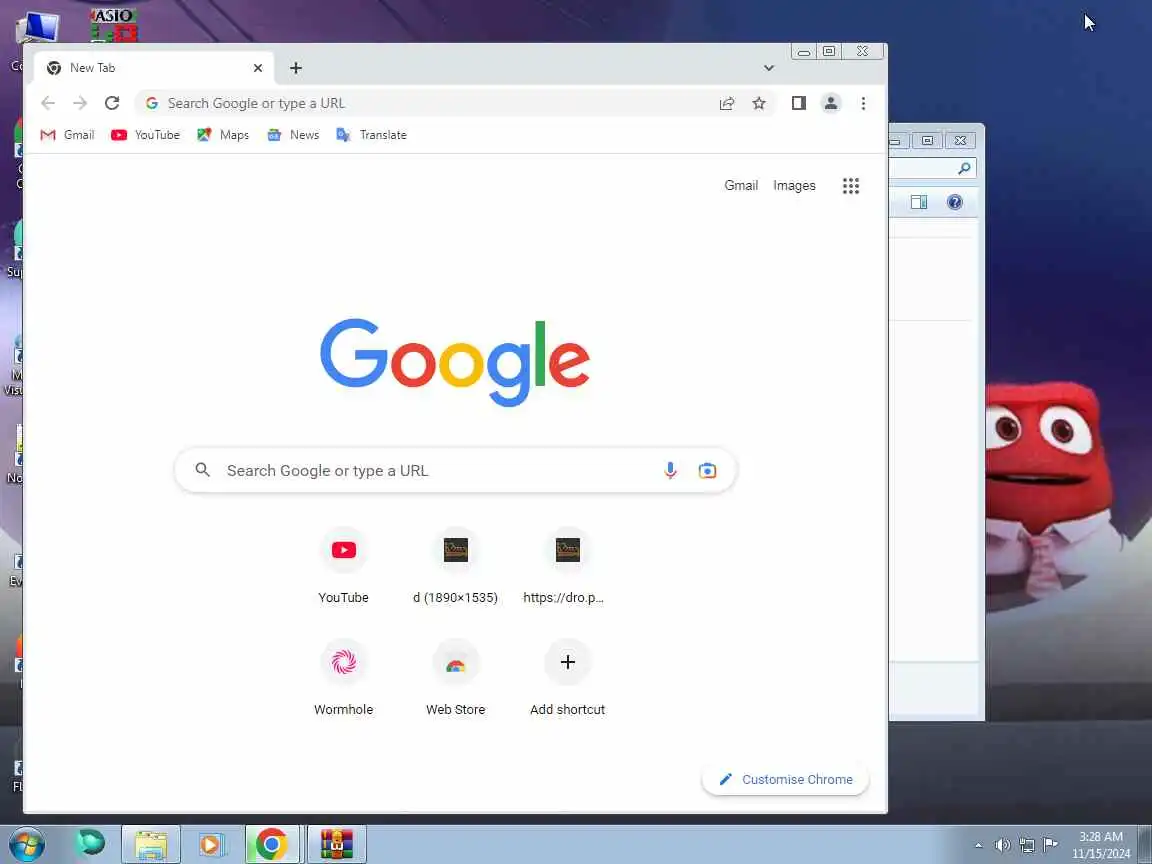The image size is (1152, 864).
Task: Click Customise Chrome button
Action: [x=785, y=780]
